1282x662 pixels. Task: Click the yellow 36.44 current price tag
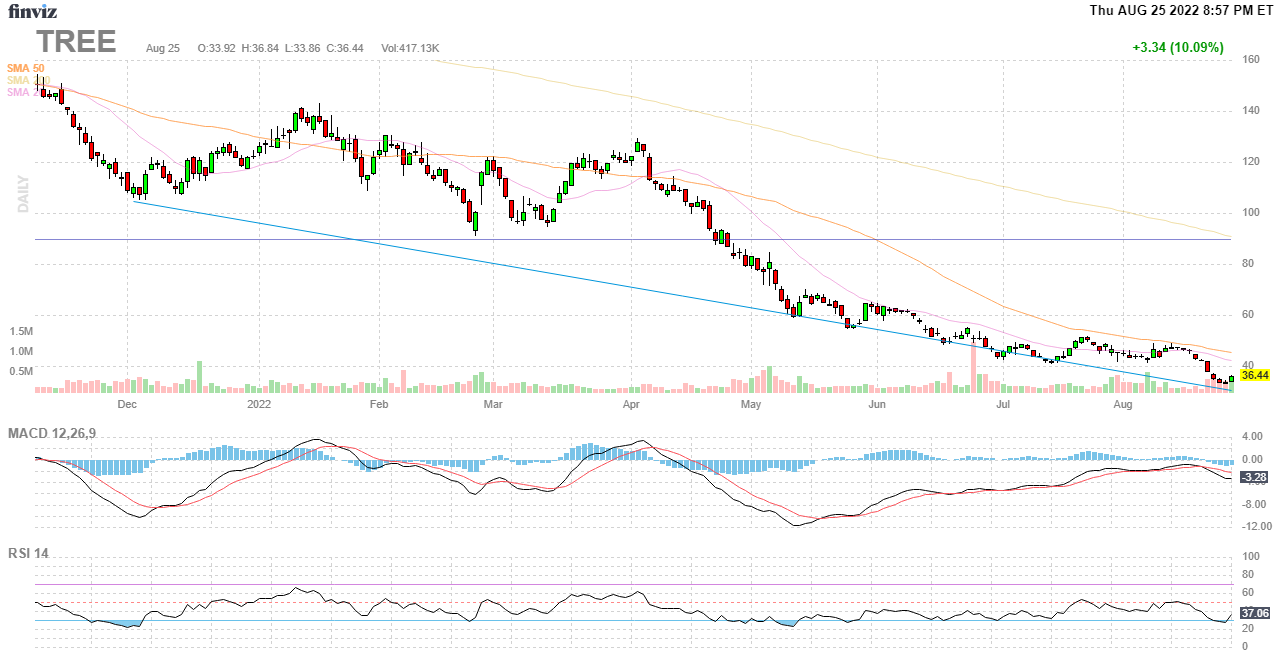[x=1254, y=375]
